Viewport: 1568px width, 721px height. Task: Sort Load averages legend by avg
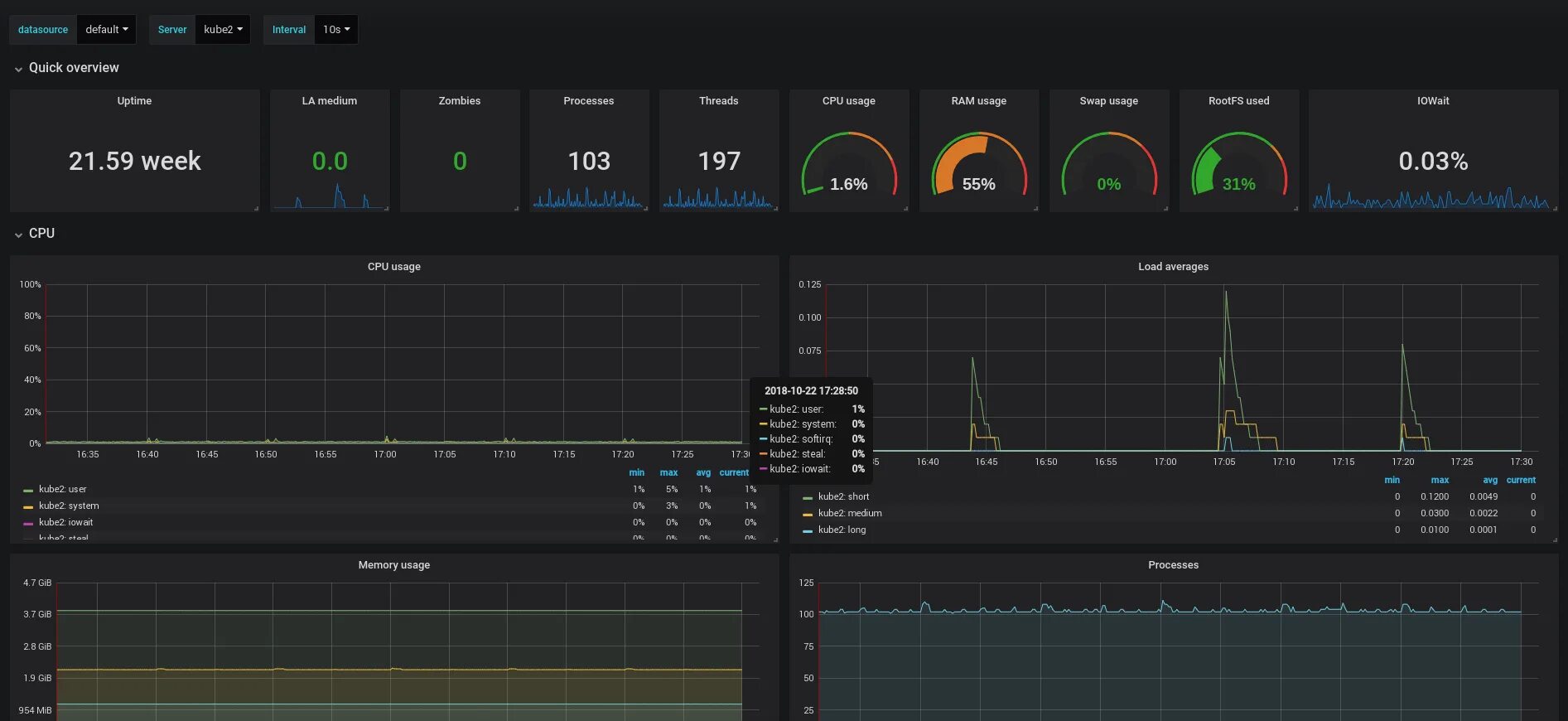coord(1490,481)
